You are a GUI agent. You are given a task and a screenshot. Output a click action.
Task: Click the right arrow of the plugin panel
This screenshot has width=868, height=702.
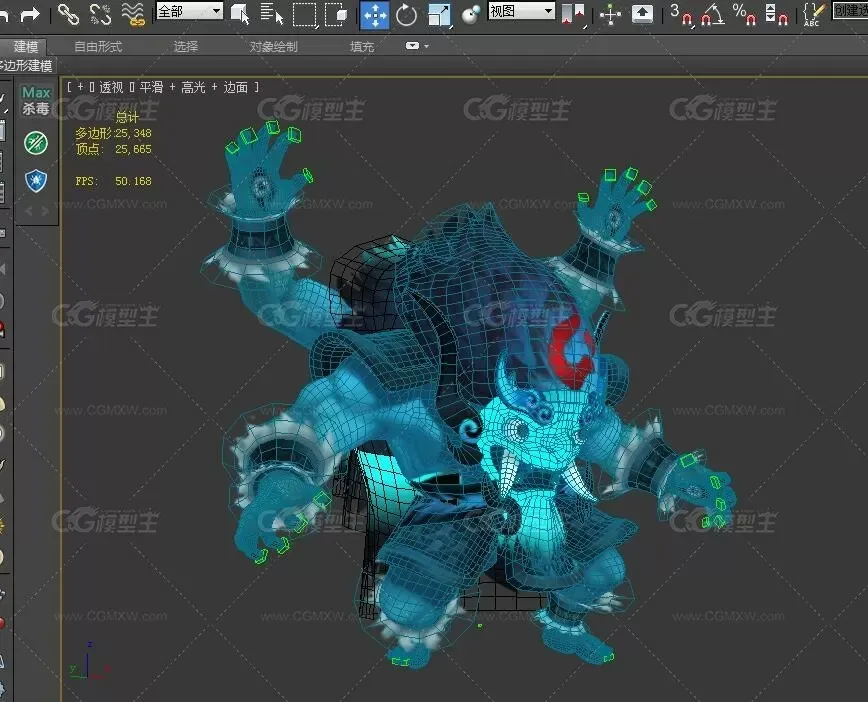44,211
